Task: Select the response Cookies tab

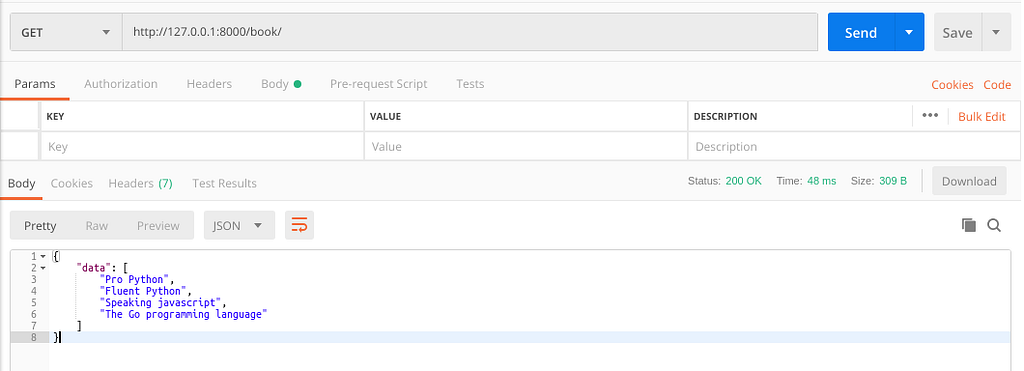Action: 72,184
